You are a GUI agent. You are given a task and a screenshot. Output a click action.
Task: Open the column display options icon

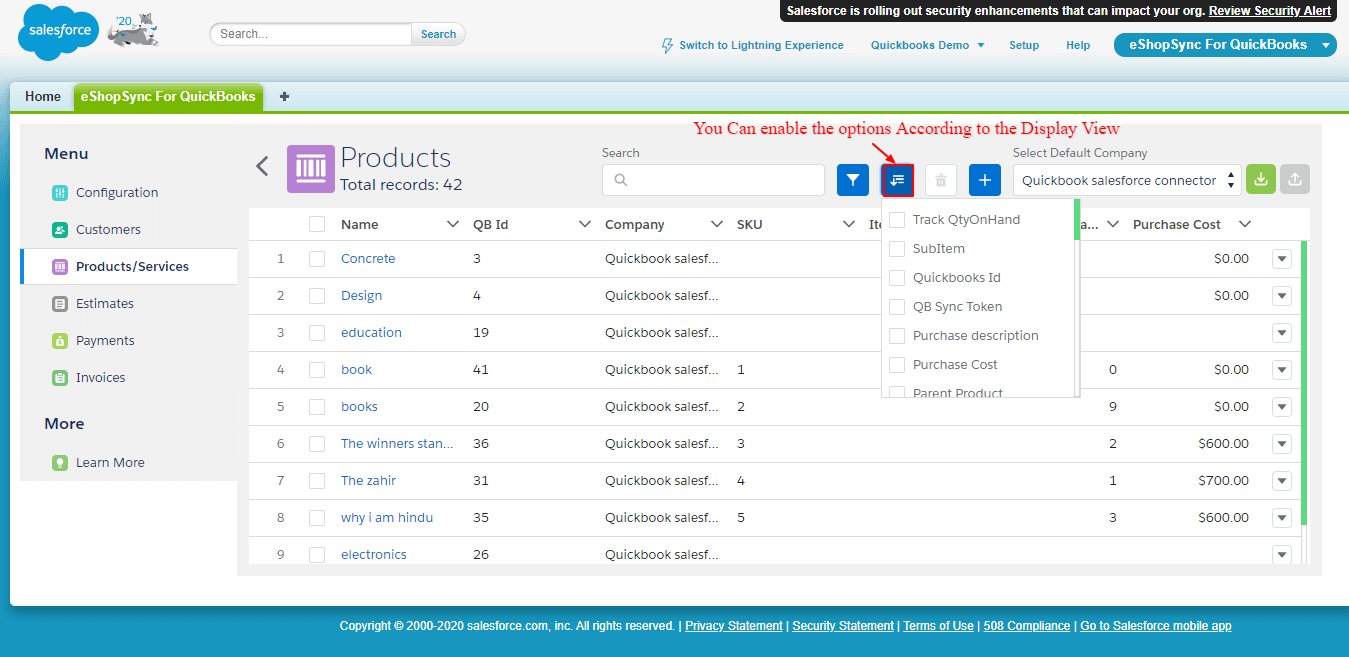point(897,180)
